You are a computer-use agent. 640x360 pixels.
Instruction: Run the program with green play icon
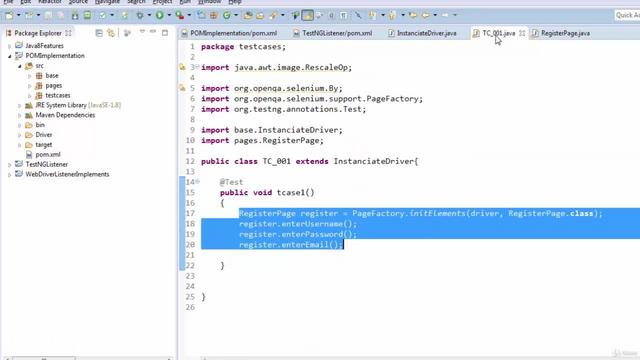160,16
